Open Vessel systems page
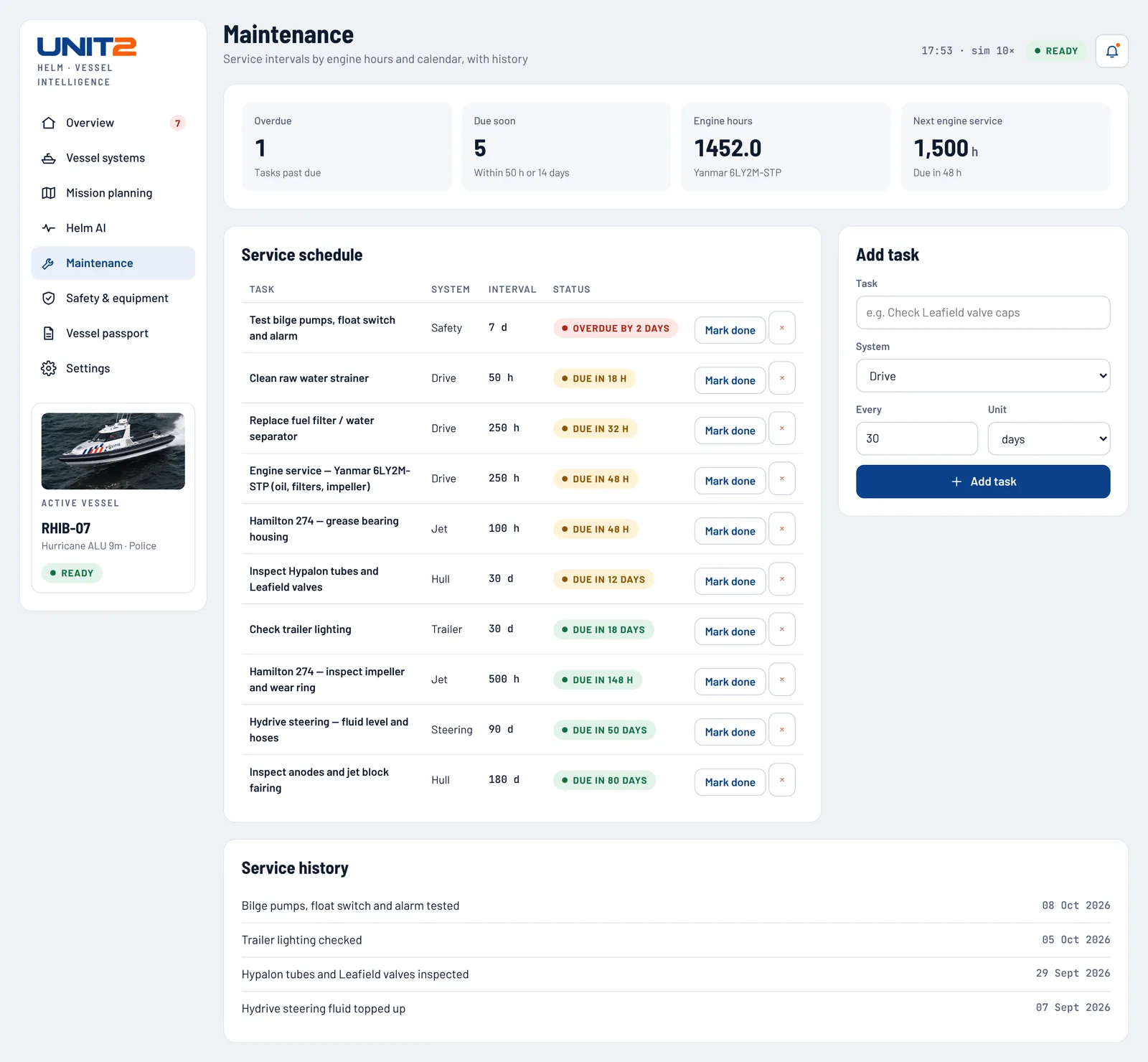1148x1062 pixels. [113, 158]
